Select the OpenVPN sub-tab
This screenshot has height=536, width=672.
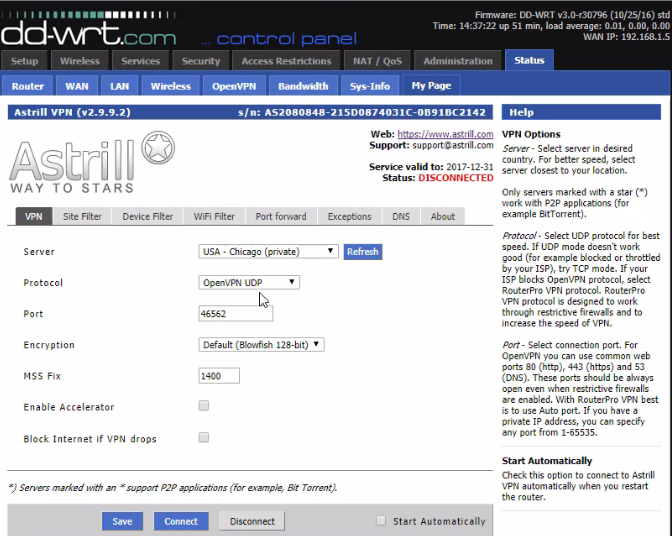[234, 86]
